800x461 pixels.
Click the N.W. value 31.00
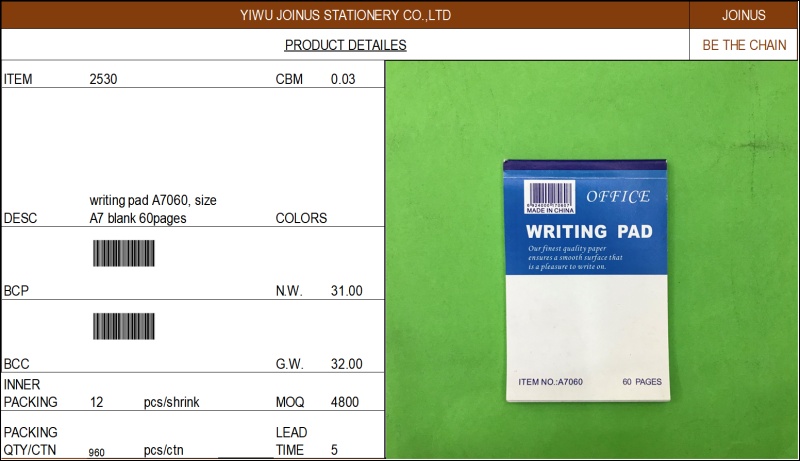tap(346, 291)
